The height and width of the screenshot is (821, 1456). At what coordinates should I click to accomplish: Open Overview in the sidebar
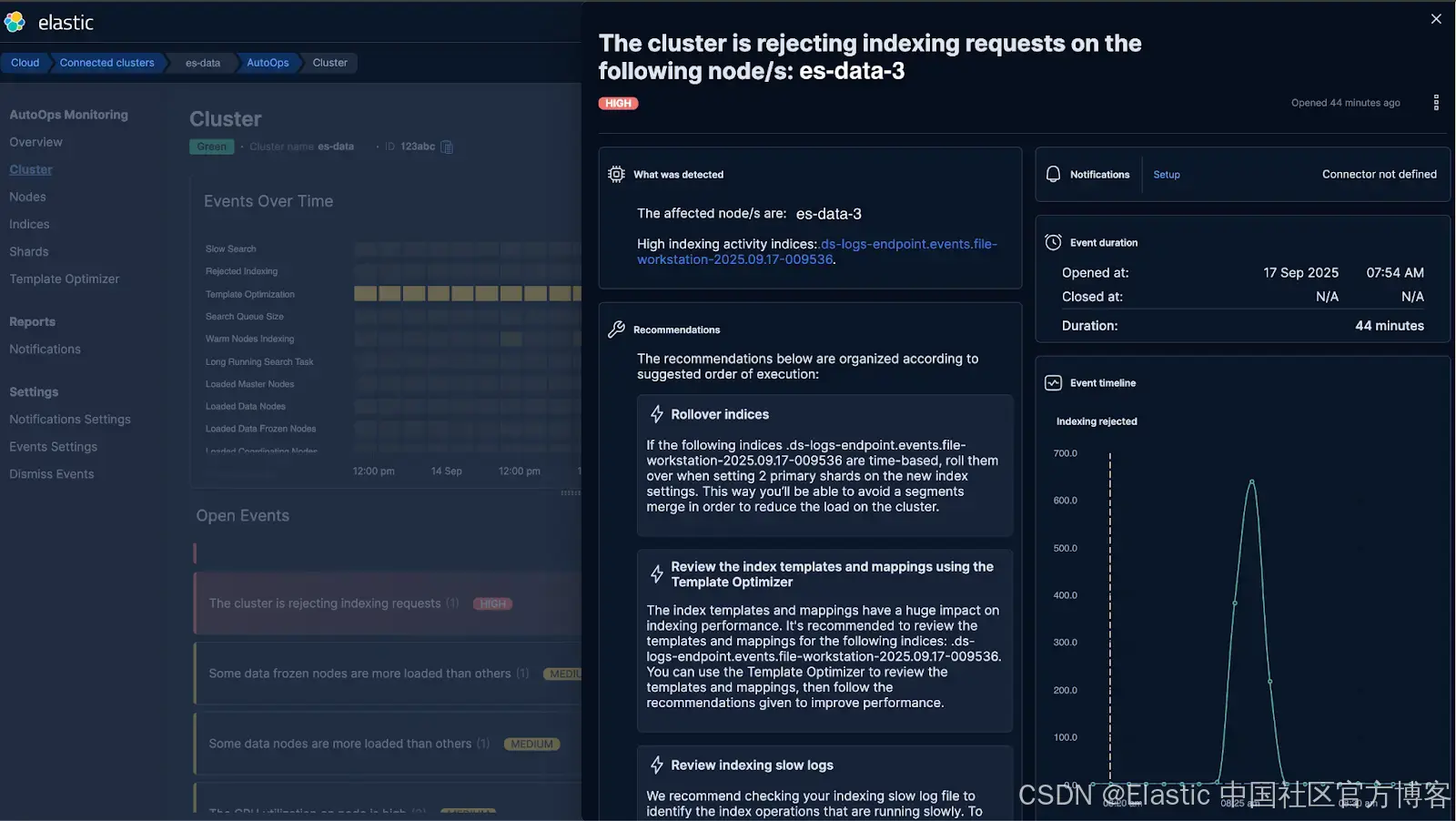(36, 142)
